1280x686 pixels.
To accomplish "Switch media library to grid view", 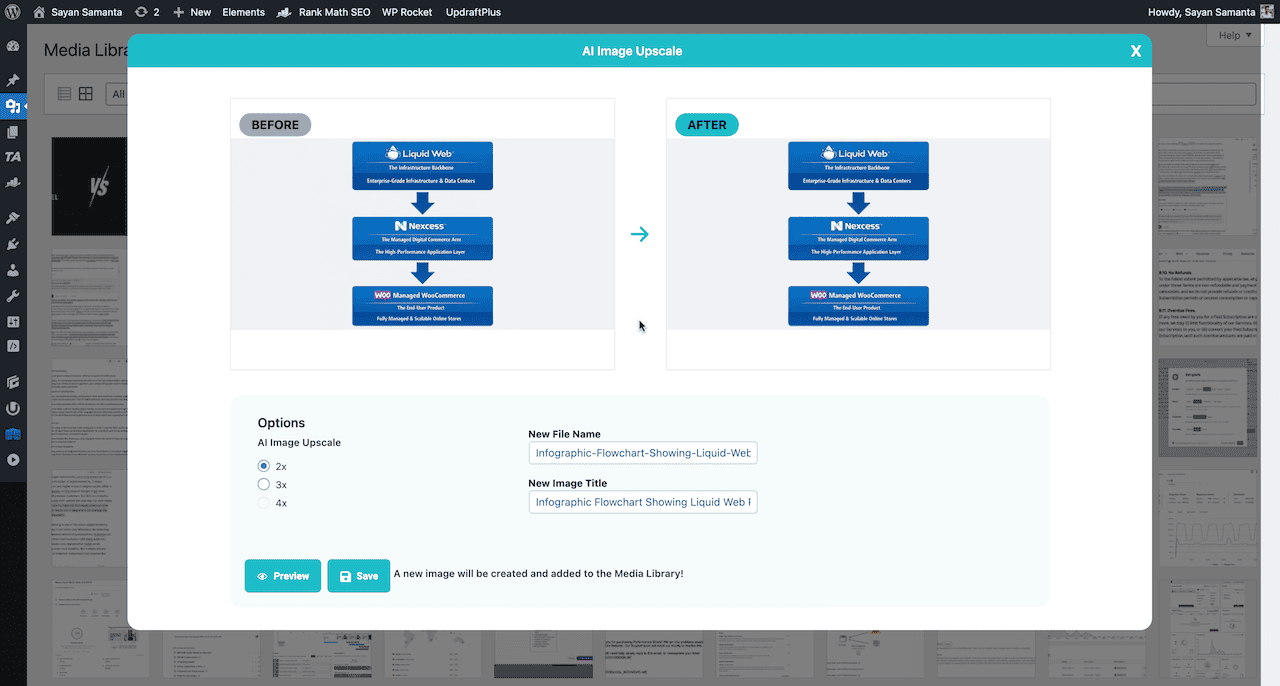I will [x=86, y=94].
